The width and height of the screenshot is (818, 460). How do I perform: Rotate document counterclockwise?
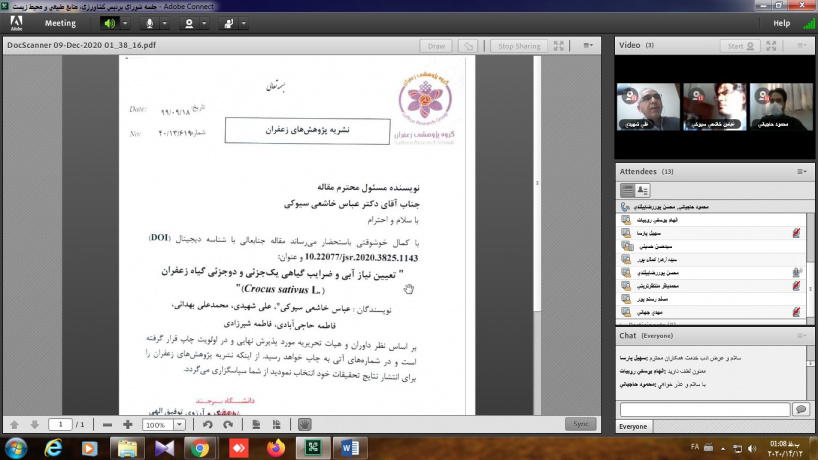pyautogui.click(x=208, y=424)
